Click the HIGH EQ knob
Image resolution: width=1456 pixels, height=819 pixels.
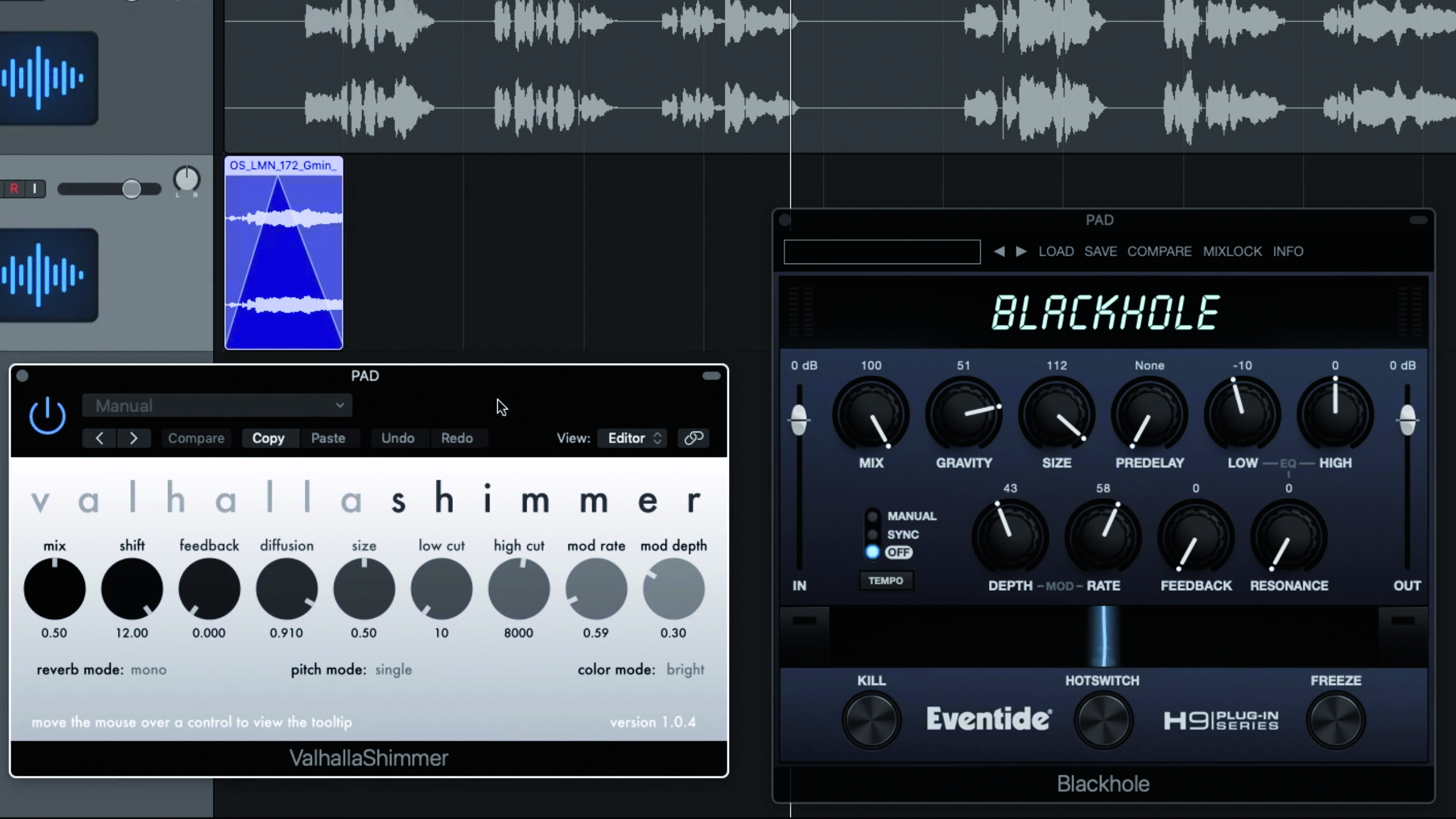tap(1335, 416)
